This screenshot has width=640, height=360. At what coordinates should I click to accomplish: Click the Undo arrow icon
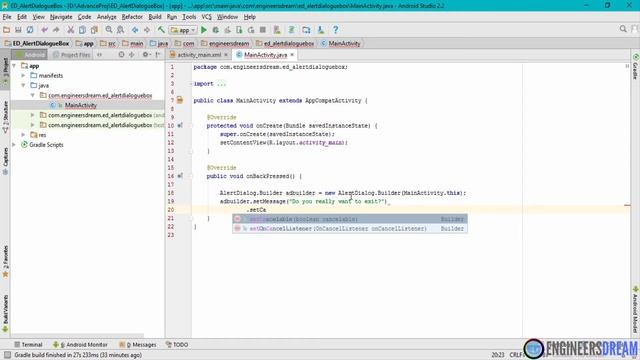[x=44, y=30]
